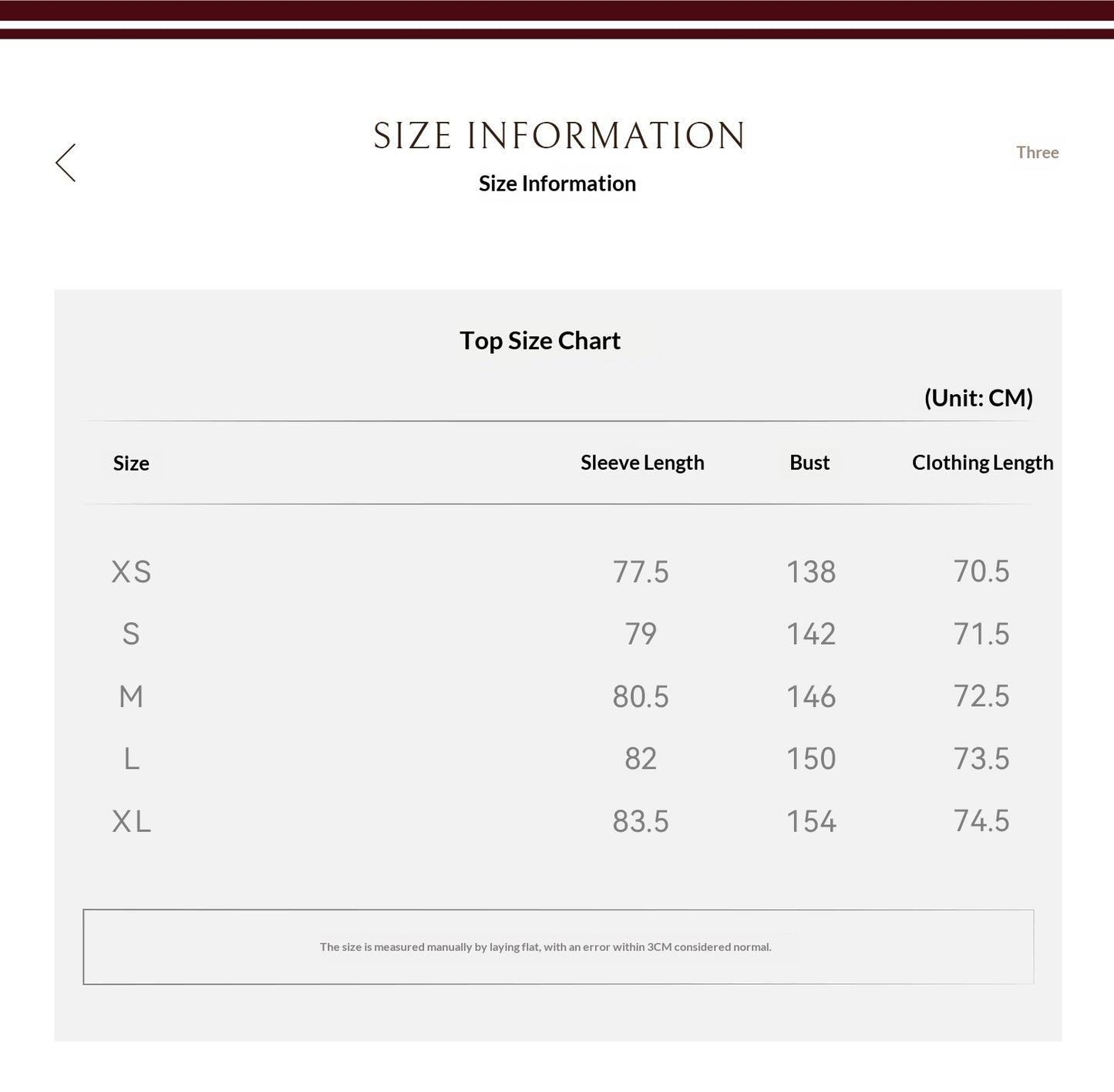Click the left back arrow icon
1114x1092 pixels.
(x=66, y=163)
